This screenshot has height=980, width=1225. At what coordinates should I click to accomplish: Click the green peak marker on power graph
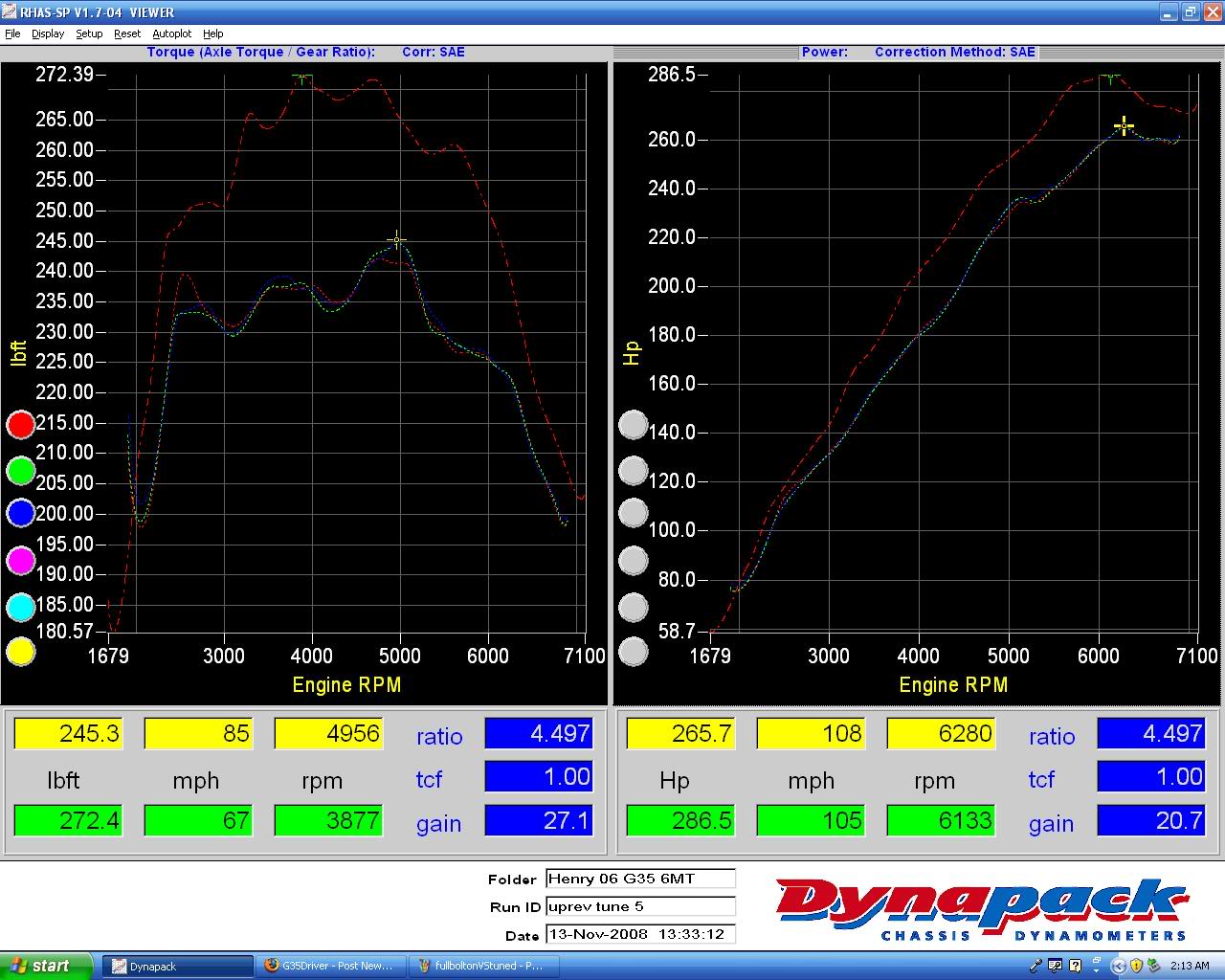(1110, 78)
